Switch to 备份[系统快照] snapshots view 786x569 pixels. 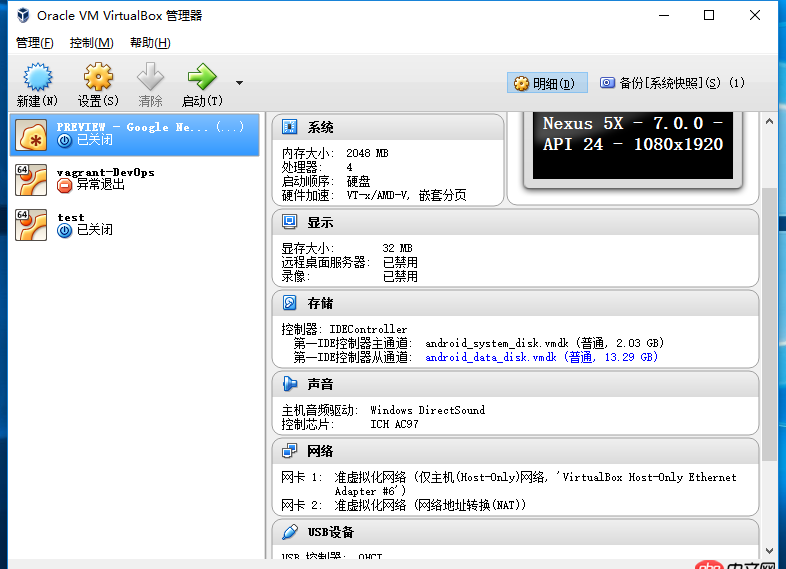(672, 83)
